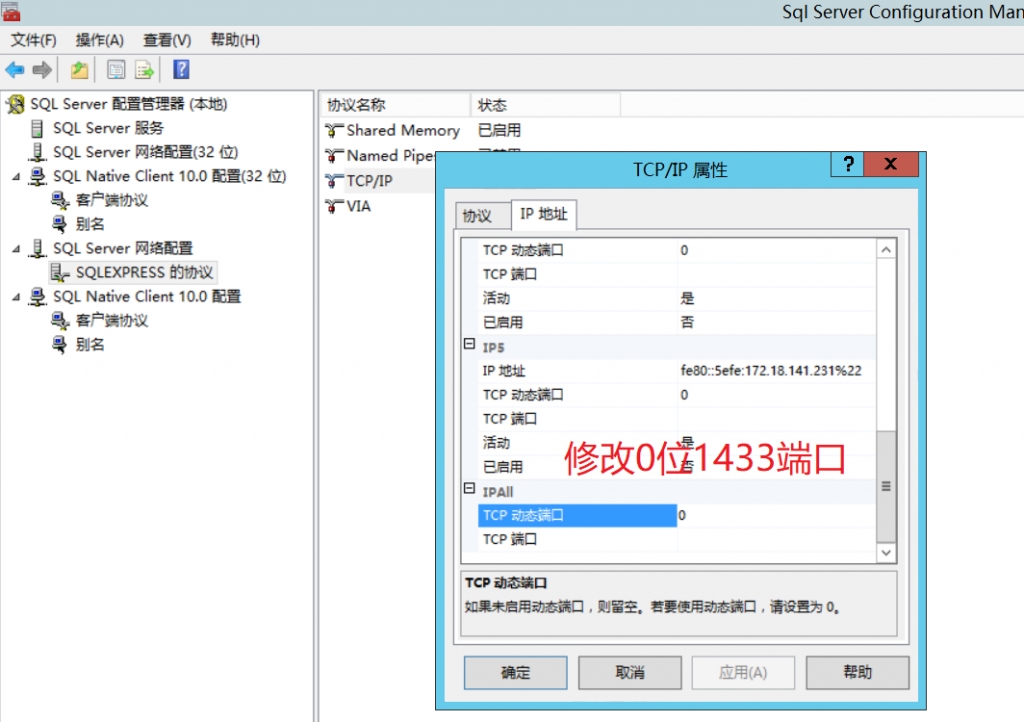Click the IP5 IP 地址 value fe80::5efe:172.18.141.231%22
This screenshot has height=722, width=1024.
click(x=771, y=371)
